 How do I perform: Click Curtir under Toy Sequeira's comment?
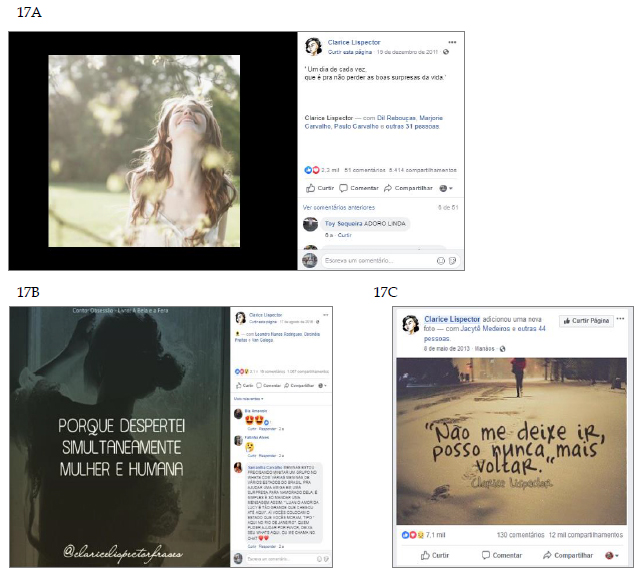(344, 235)
